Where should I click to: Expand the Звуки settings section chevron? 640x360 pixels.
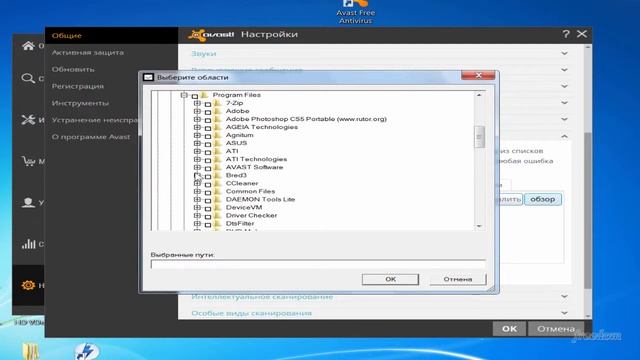(x=564, y=53)
